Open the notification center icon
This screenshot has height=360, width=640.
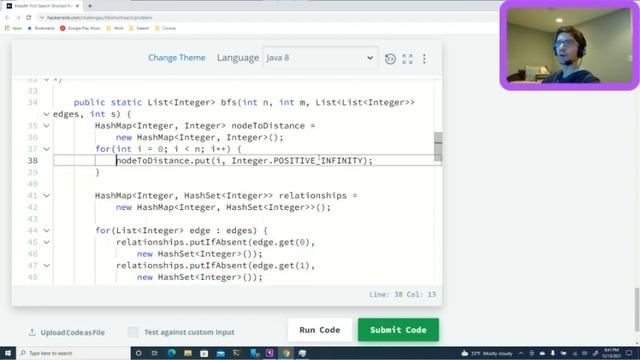coord(629,353)
